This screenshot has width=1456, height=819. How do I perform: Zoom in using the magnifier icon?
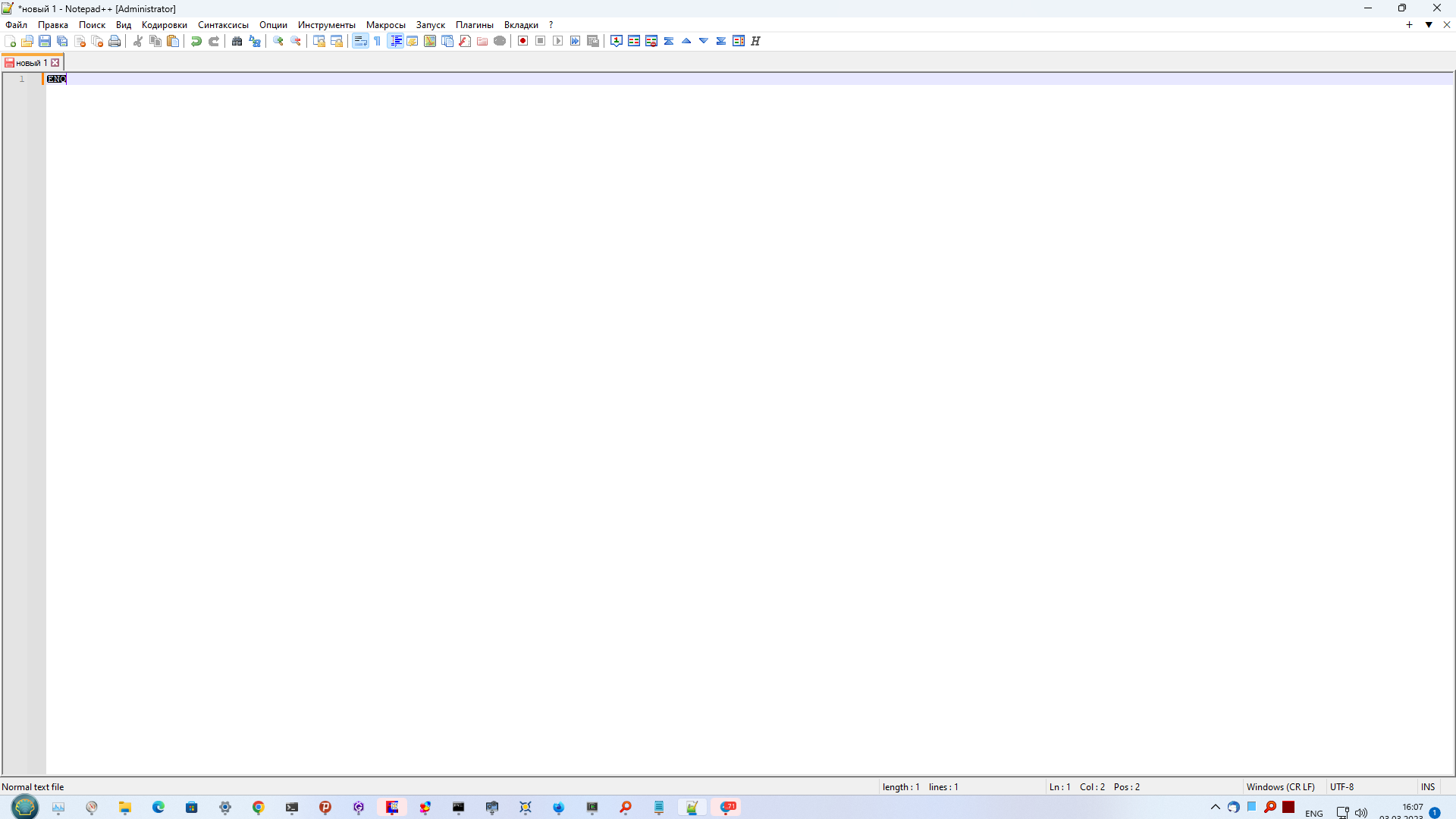coord(278,41)
